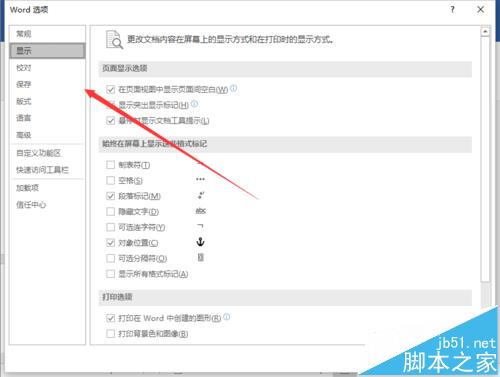
Task: Click the scrollbar up arrow
Action: (x=485, y=32)
